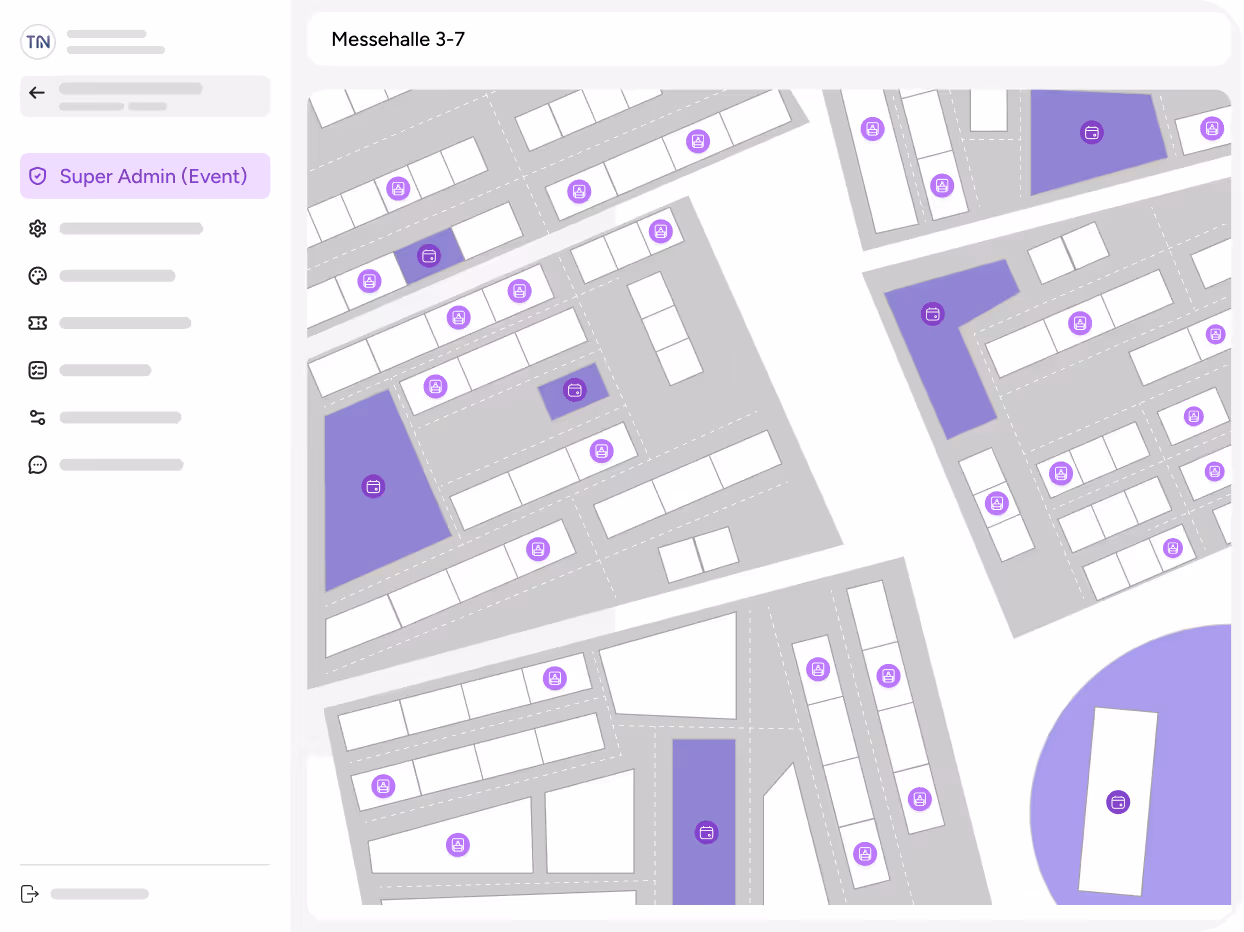Select wallet marker on the L-shaped purple booth

tap(932, 314)
